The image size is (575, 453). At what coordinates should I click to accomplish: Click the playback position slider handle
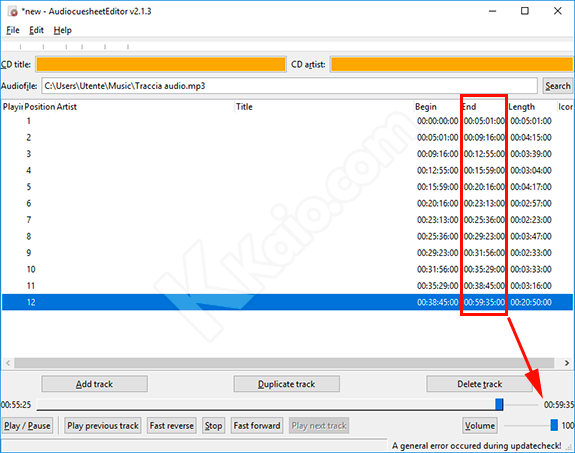click(499, 404)
